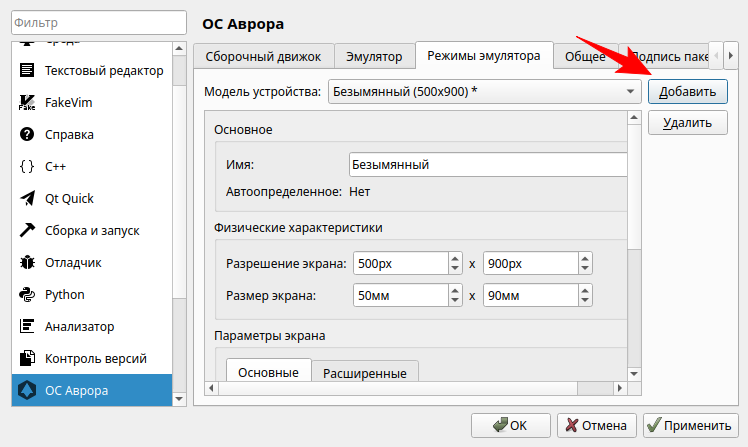Increase the 90мм screen size value

click(585, 290)
